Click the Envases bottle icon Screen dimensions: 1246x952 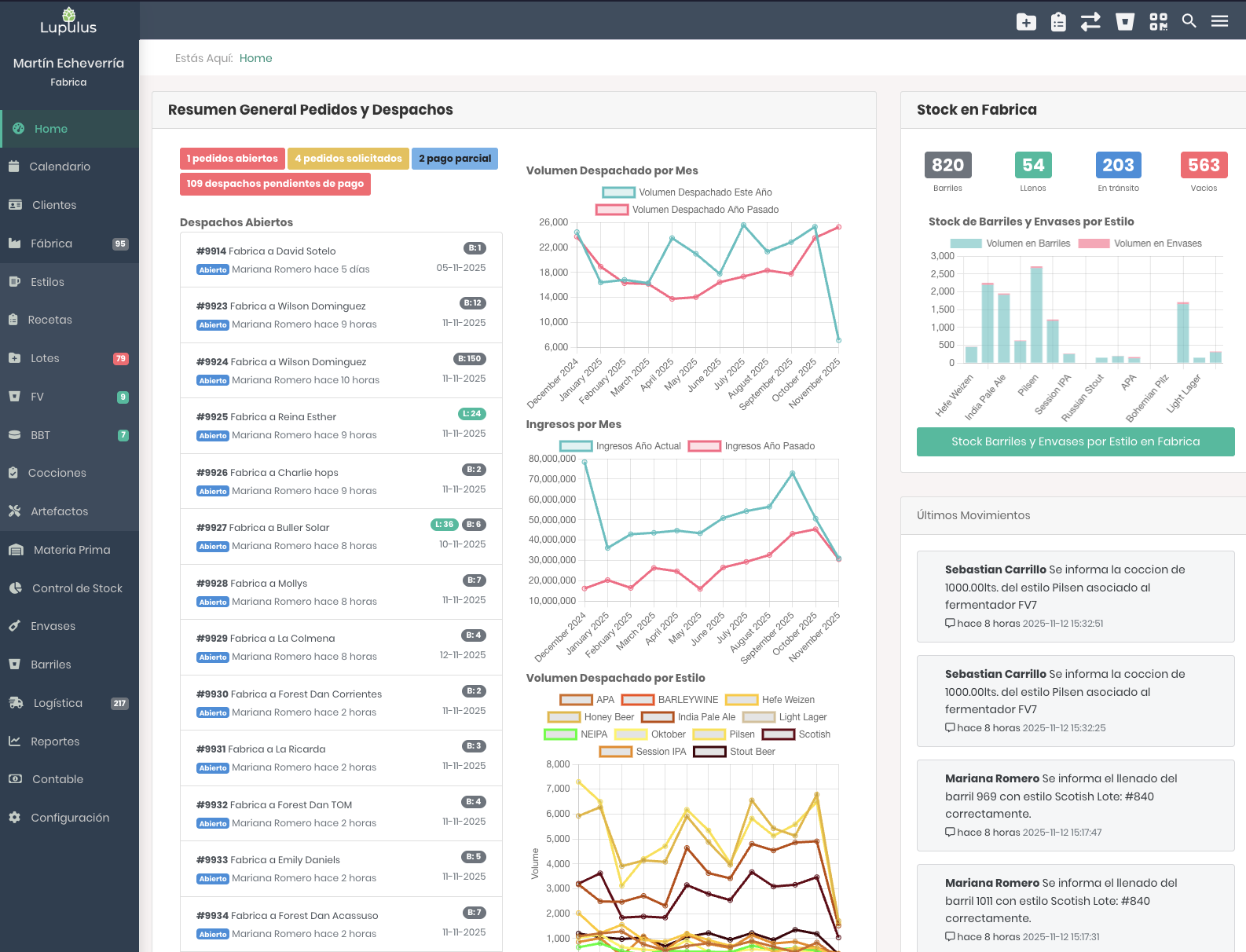tap(14, 626)
